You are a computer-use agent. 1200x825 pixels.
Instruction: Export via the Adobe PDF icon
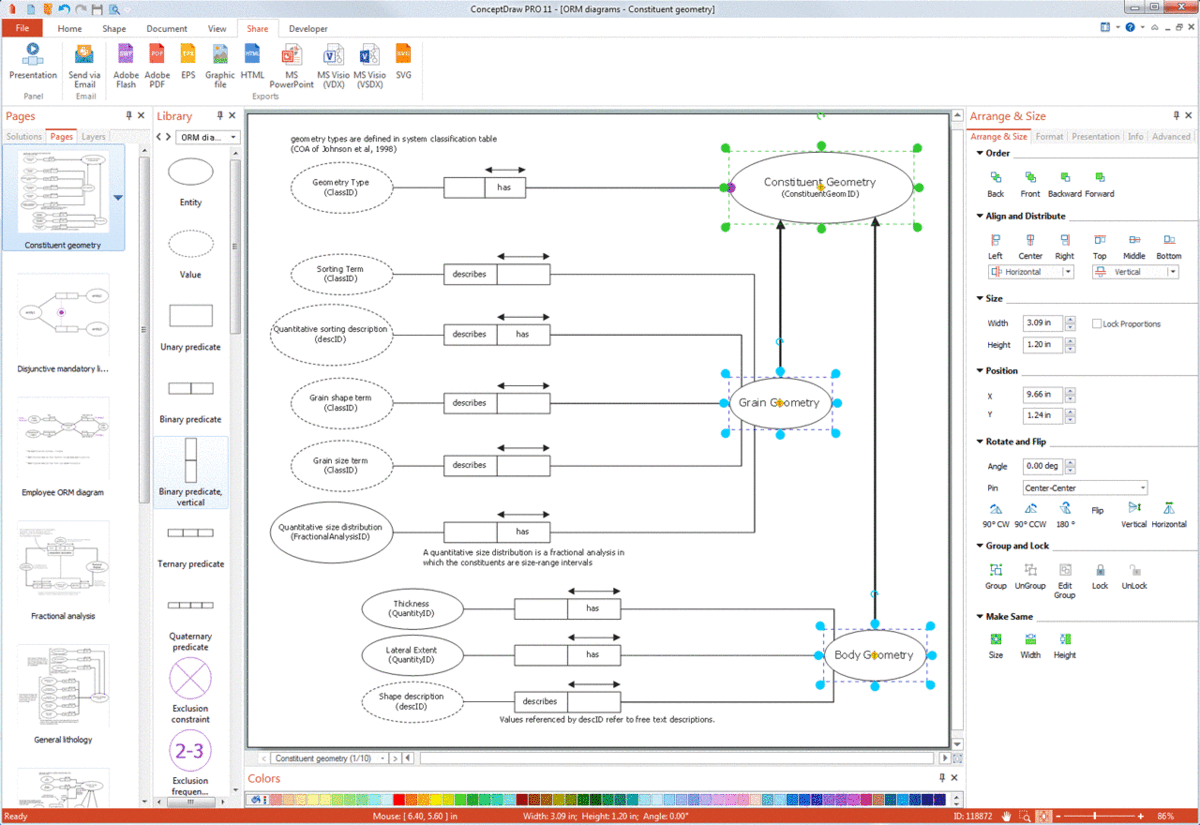pos(157,56)
